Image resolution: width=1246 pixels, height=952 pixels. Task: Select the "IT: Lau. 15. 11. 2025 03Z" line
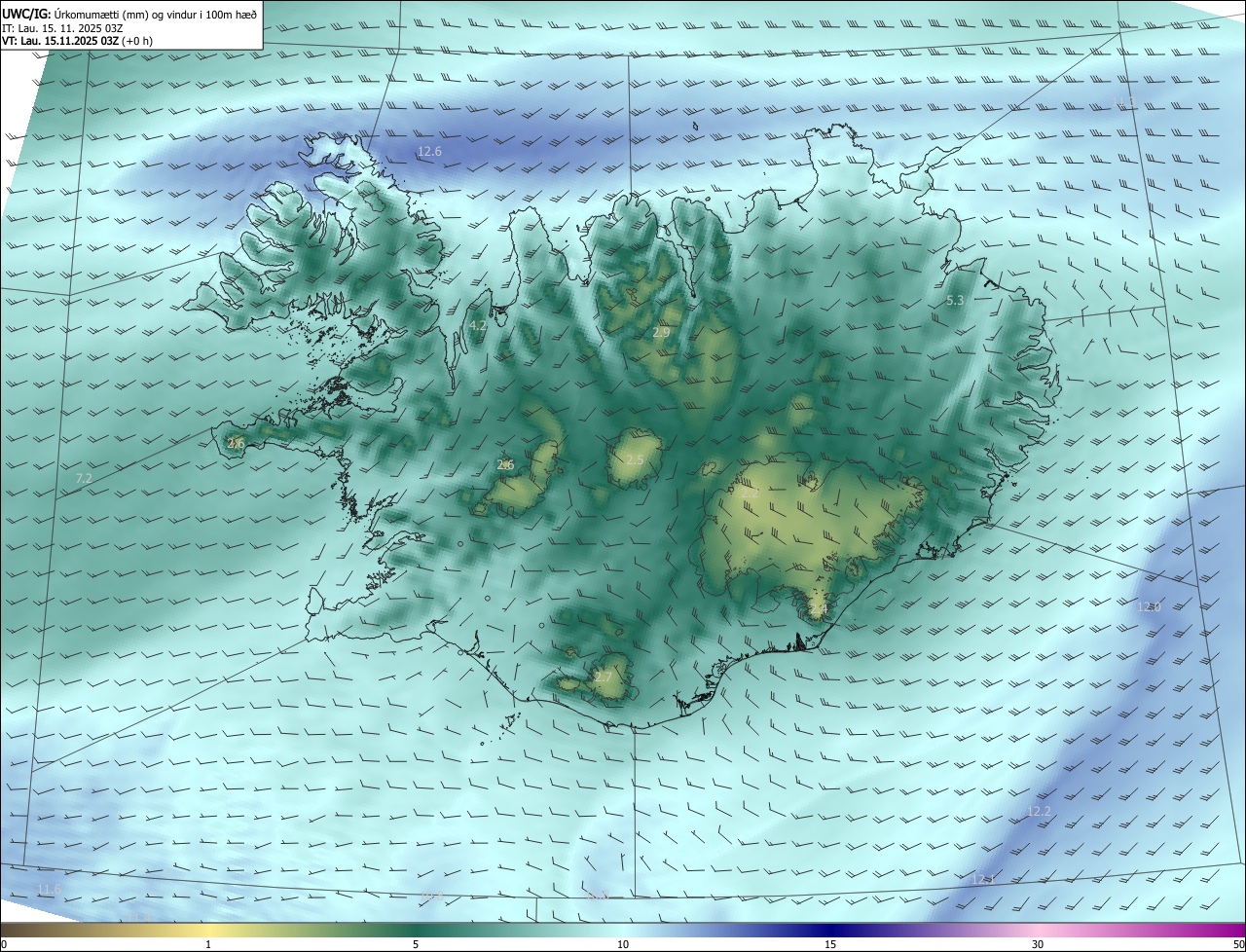pyautogui.click(x=62, y=27)
